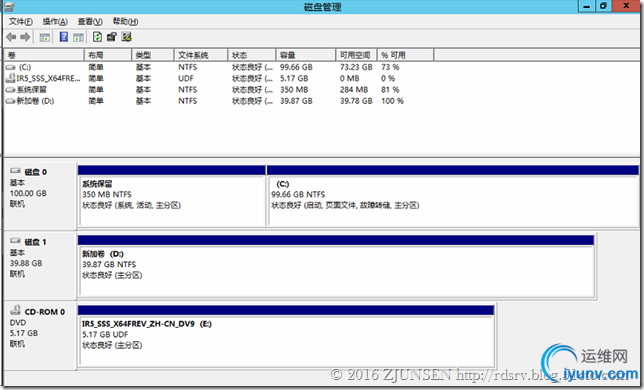
Task: Click the 73.23 GB free space cell
Action: point(356,67)
